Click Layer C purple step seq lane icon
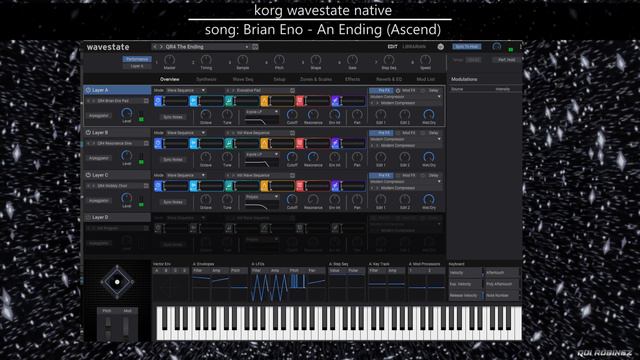This screenshot has height=360, width=640. (335, 186)
